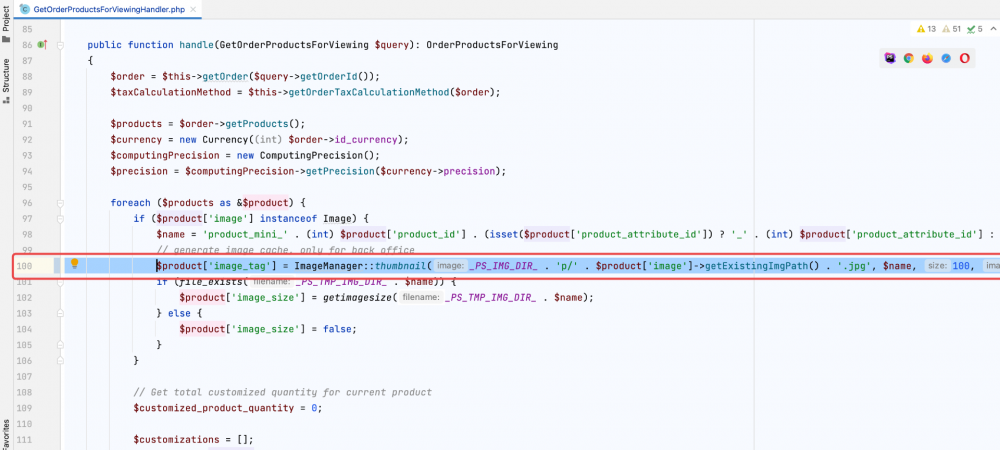The width and height of the screenshot is (1000, 450).
Task: Click the id_currency property reference
Action: [365, 140]
